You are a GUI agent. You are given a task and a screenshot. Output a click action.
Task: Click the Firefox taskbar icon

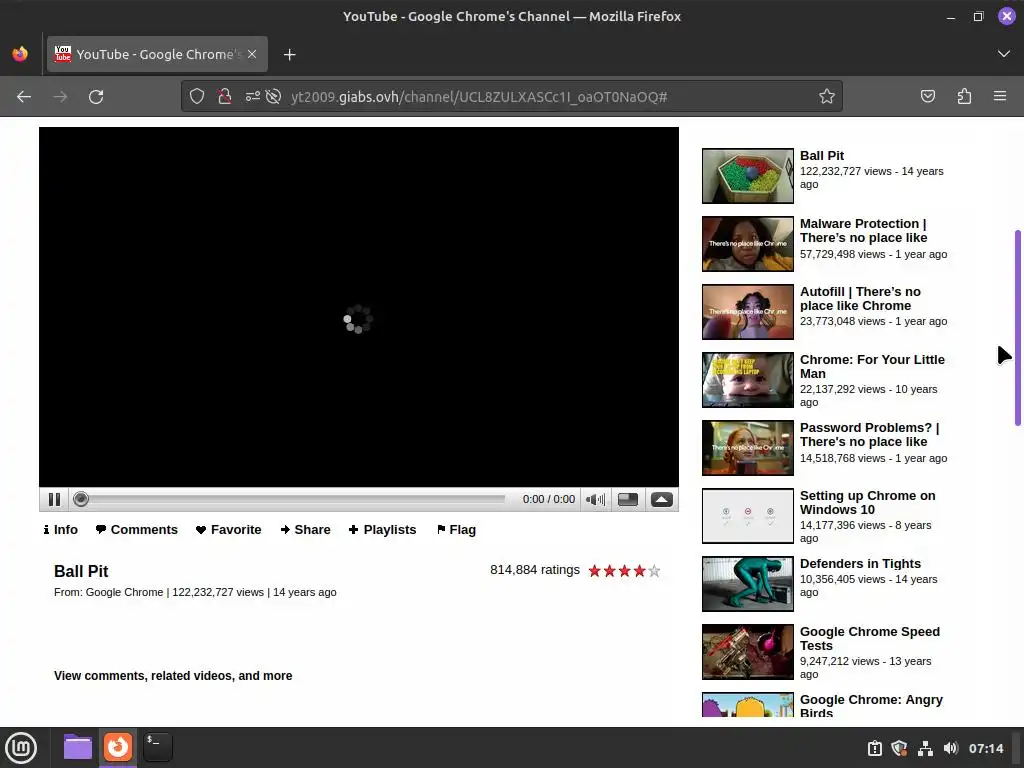pyautogui.click(x=118, y=747)
